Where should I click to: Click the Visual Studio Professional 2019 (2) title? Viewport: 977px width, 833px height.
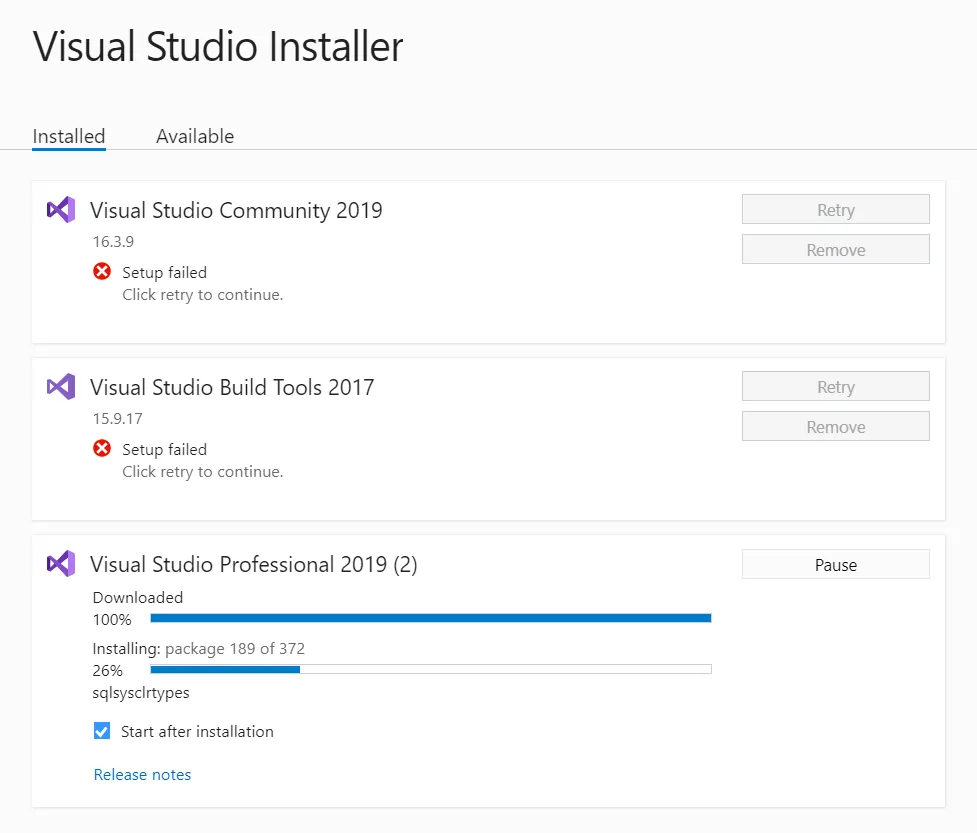point(254,564)
